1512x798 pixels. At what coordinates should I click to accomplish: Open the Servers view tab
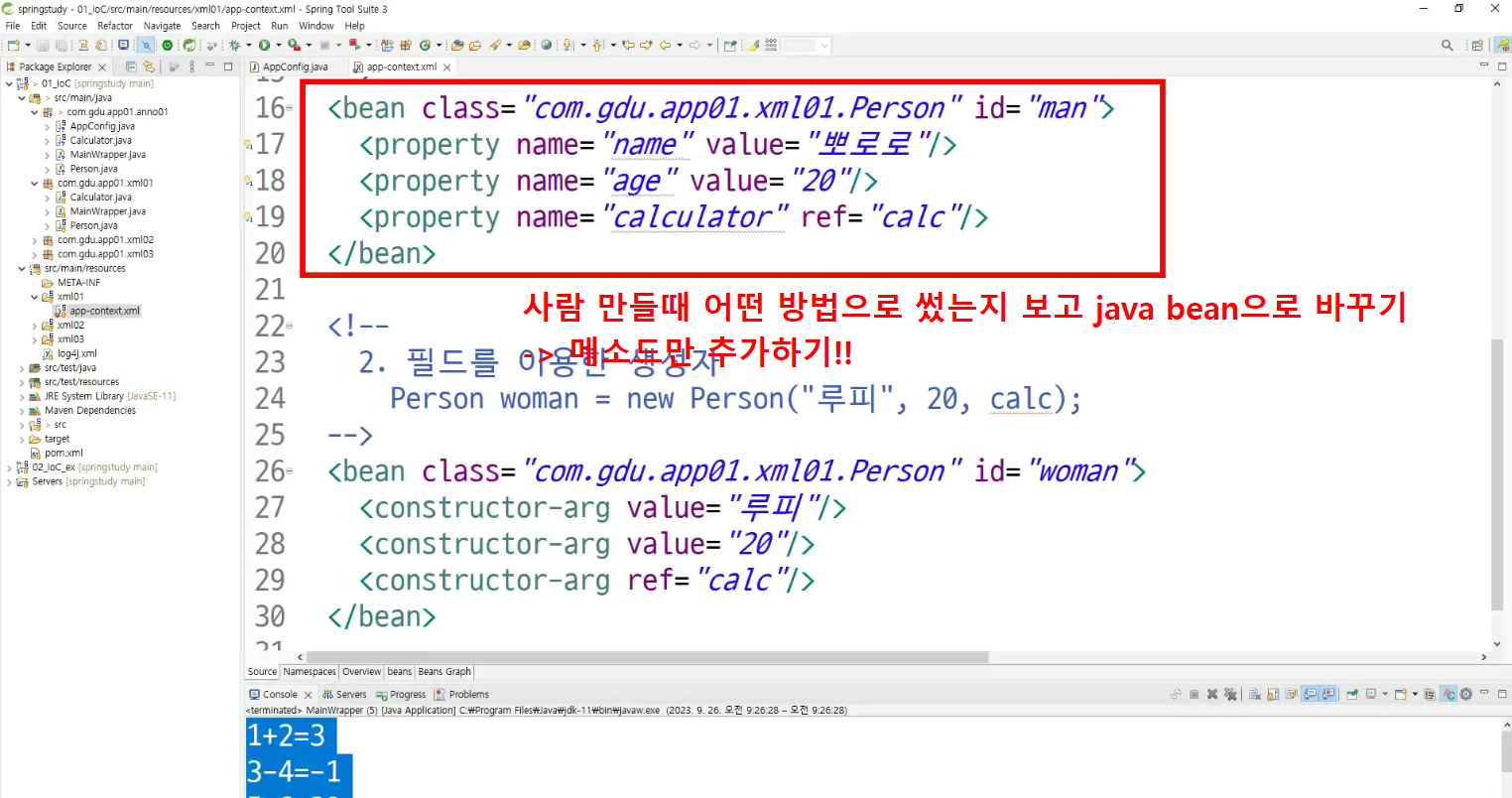(x=344, y=695)
